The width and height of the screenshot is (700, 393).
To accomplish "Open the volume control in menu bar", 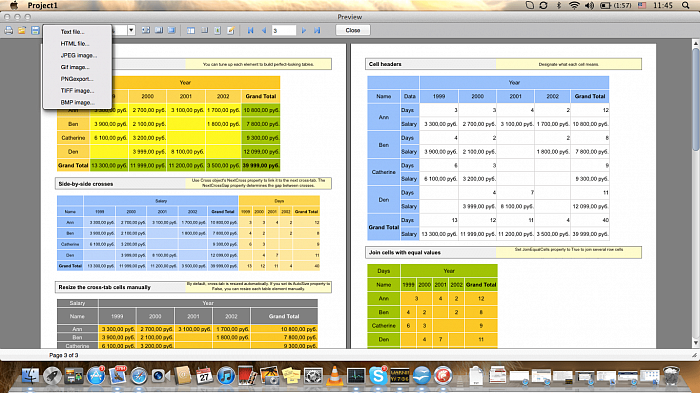I will tap(589, 5).
